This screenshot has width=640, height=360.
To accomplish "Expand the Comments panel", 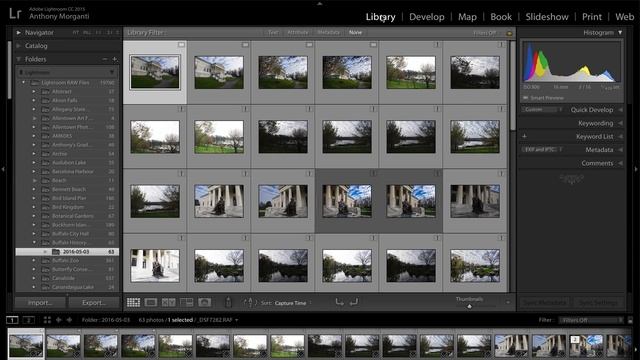I will pyautogui.click(x=620, y=163).
